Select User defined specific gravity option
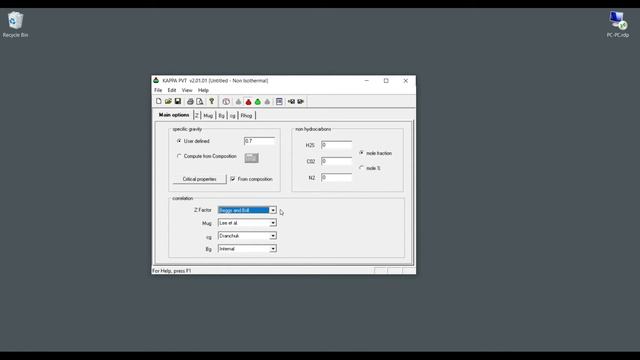Image resolution: width=640 pixels, height=360 pixels. [179, 141]
